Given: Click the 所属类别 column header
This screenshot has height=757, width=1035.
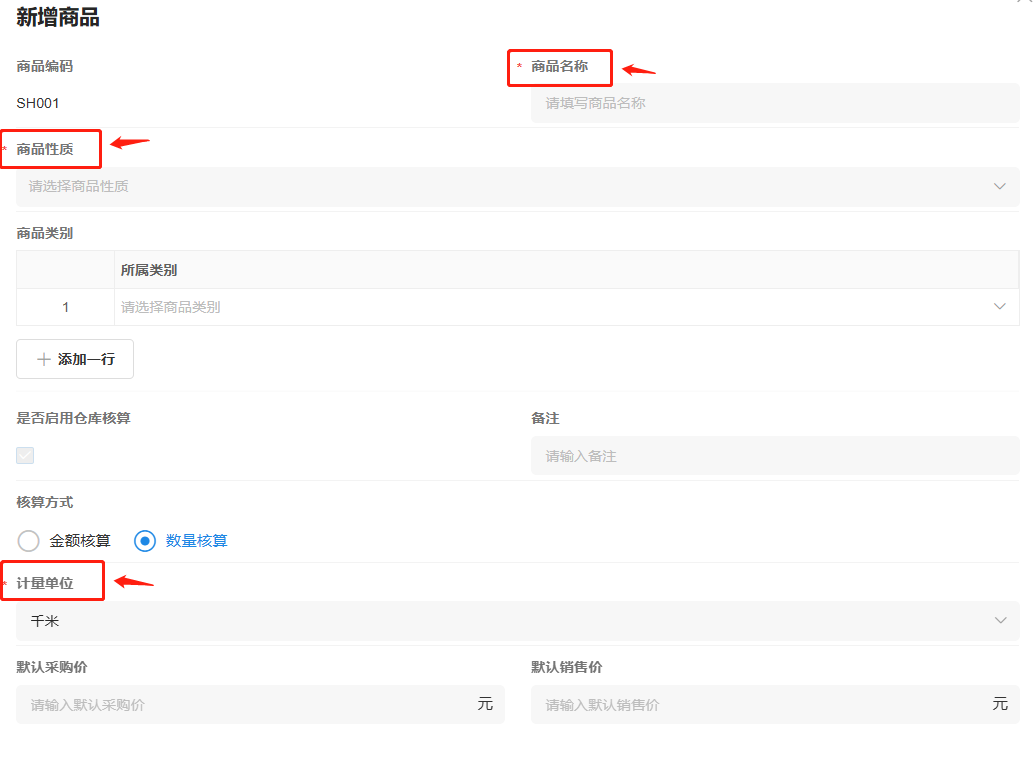Looking at the screenshot, I should 149,270.
